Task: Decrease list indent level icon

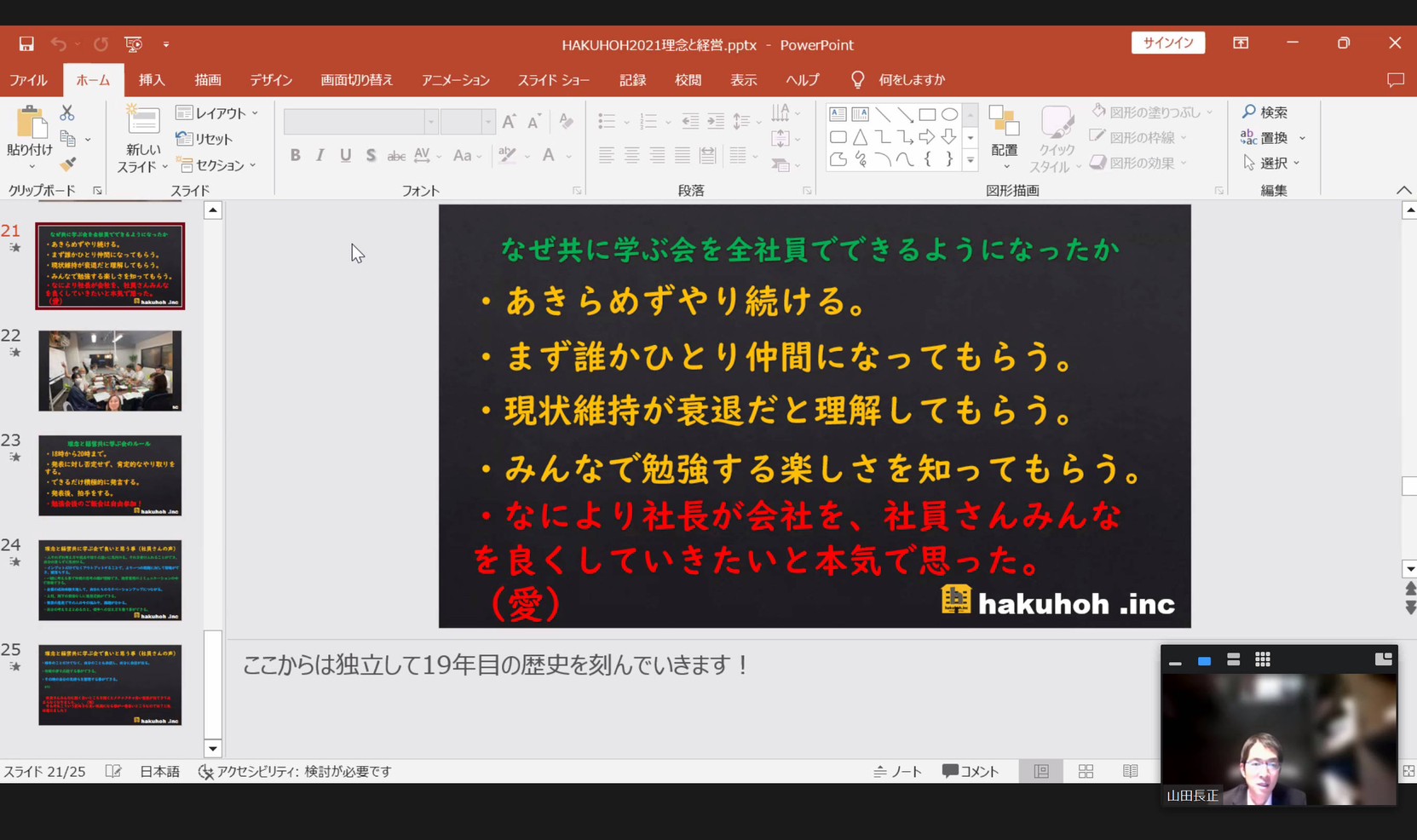Action: pos(690,121)
